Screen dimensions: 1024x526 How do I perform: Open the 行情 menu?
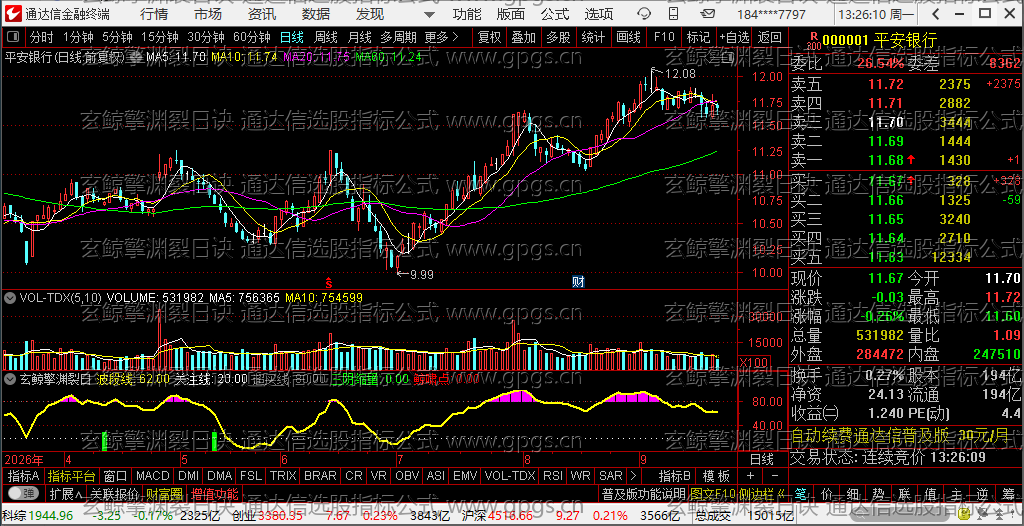[153, 14]
